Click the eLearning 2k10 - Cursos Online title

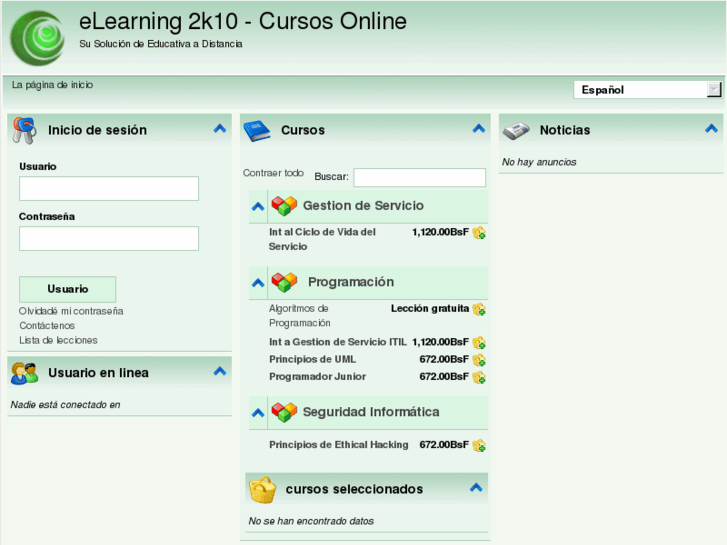(243, 22)
